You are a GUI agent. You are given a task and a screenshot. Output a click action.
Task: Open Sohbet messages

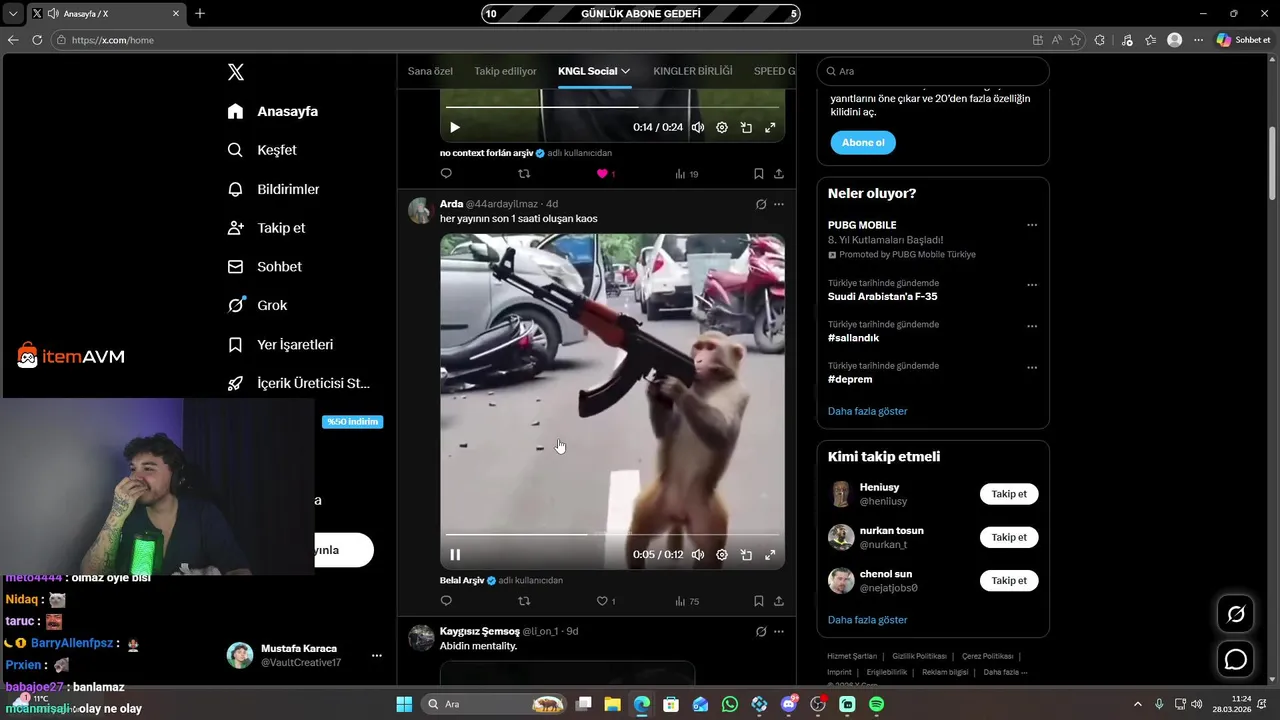click(264, 267)
